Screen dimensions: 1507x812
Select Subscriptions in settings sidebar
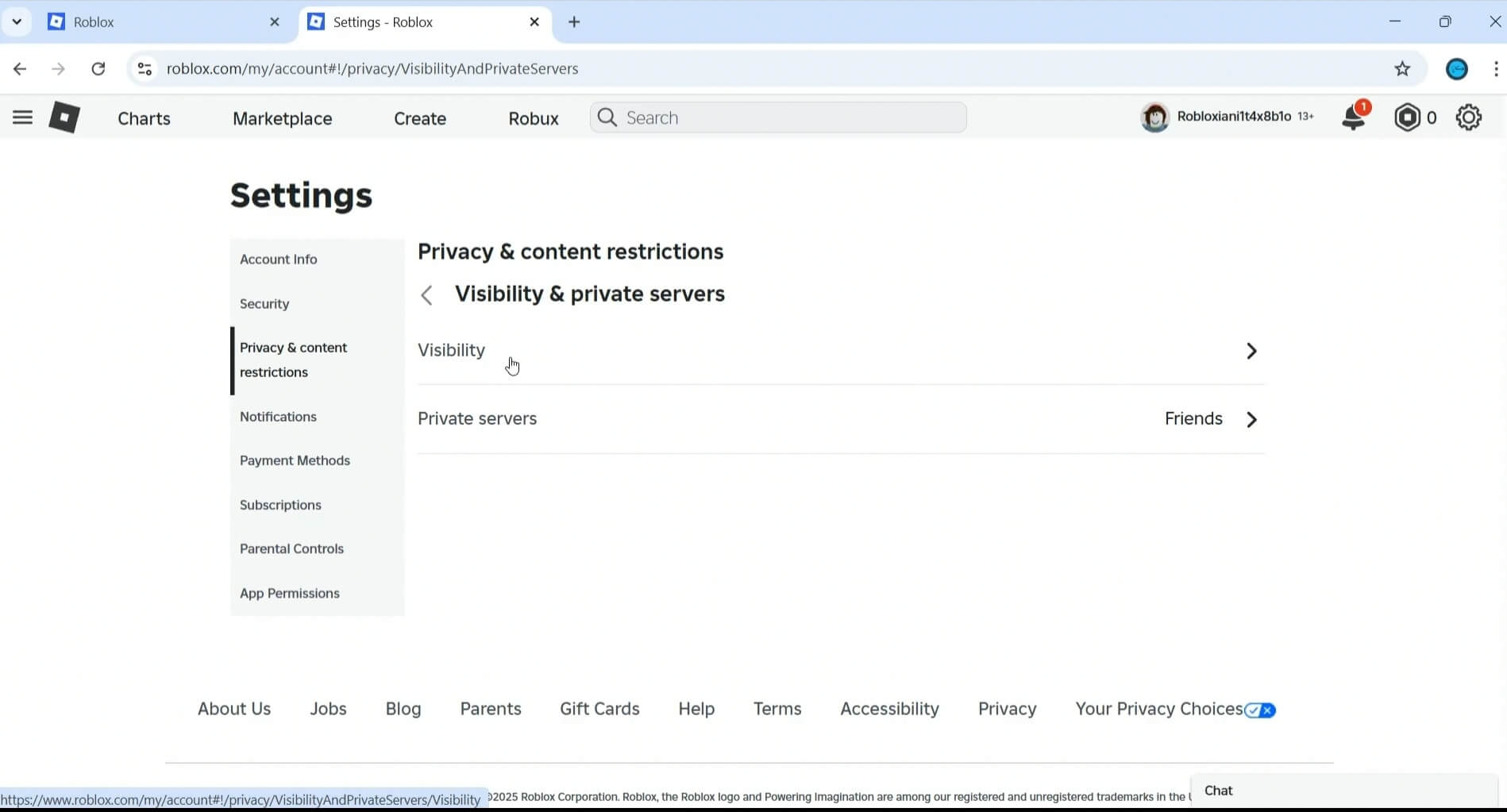pos(318,505)
